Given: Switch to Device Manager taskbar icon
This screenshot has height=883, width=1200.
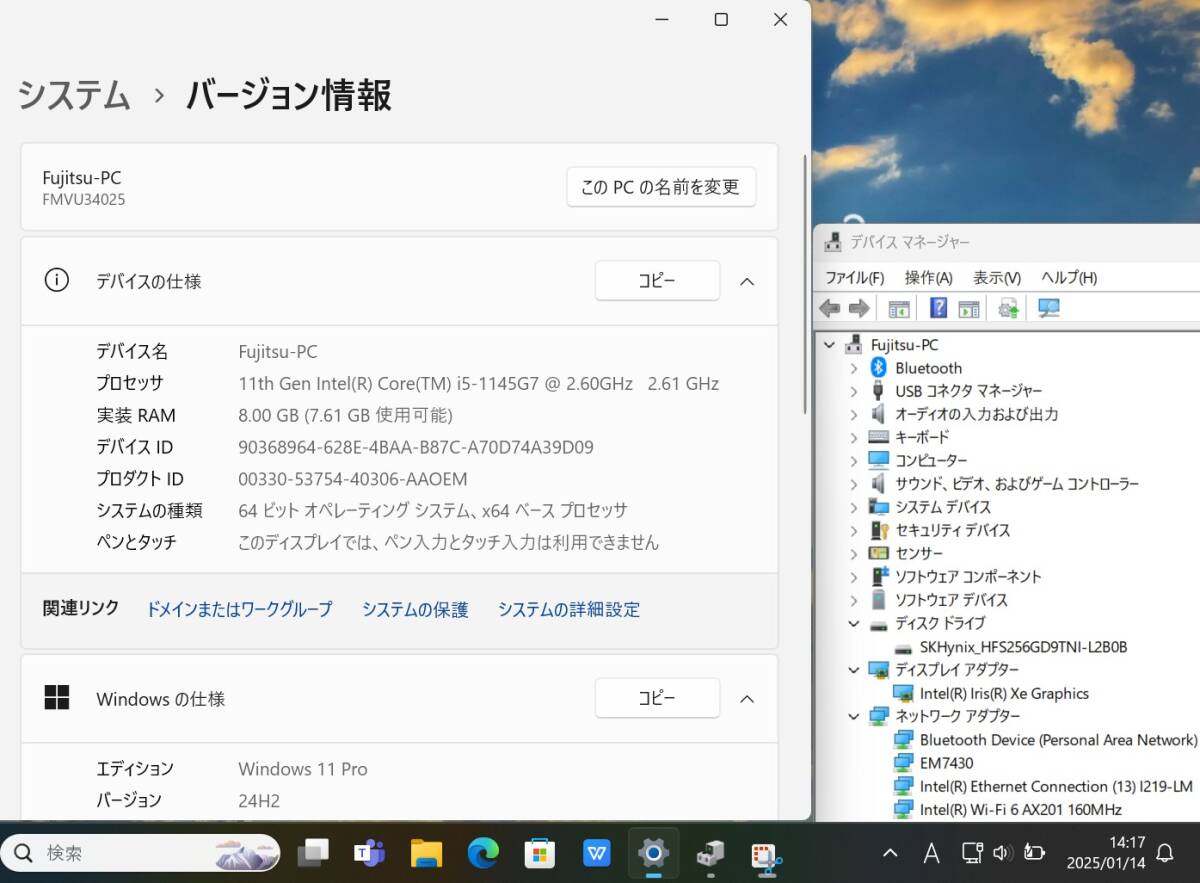Looking at the screenshot, I should click(711, 853).
